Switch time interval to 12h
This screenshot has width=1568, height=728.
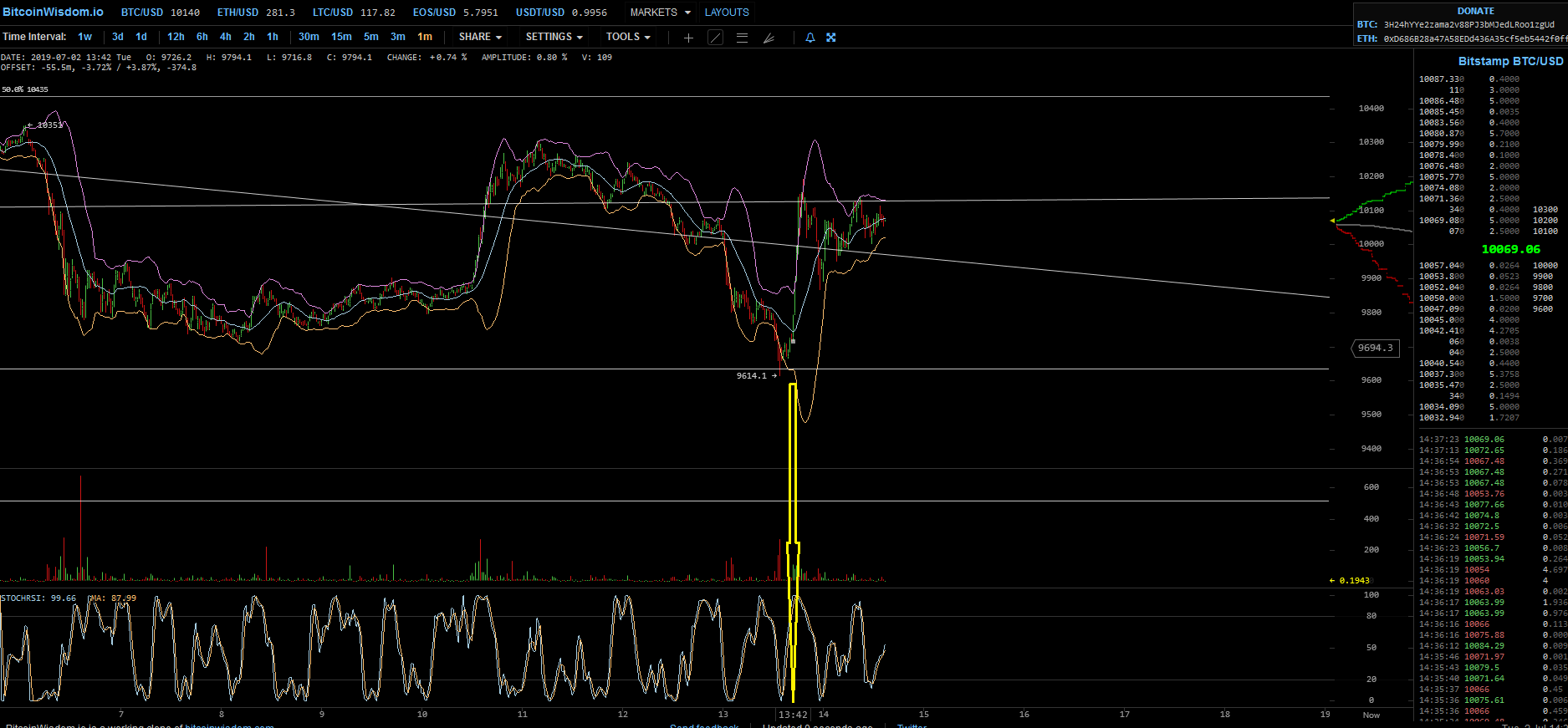pos(176,37)
